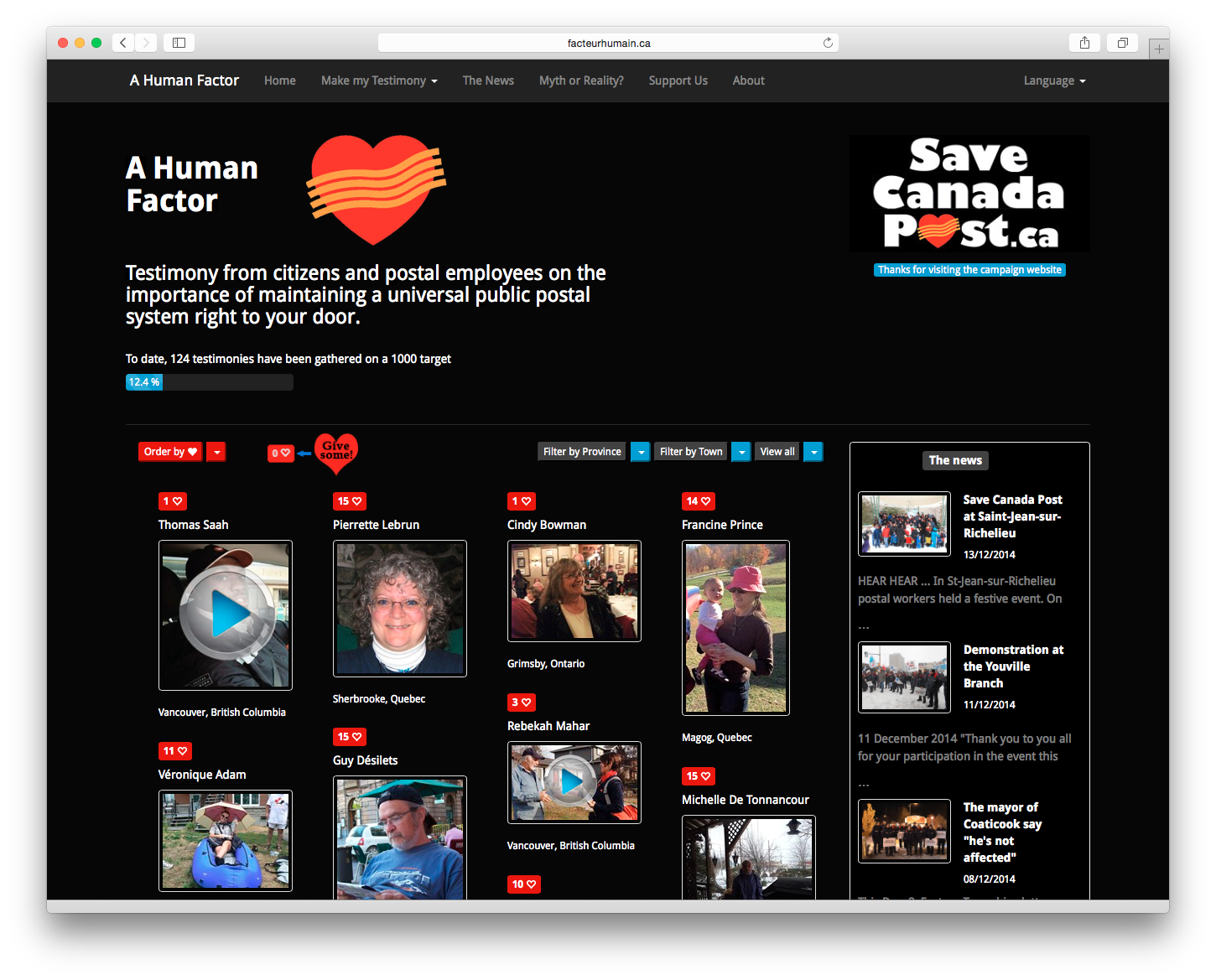
Task: Open a new tab with plus icon
Action: pyautogui.click(x=1158, y=49)
